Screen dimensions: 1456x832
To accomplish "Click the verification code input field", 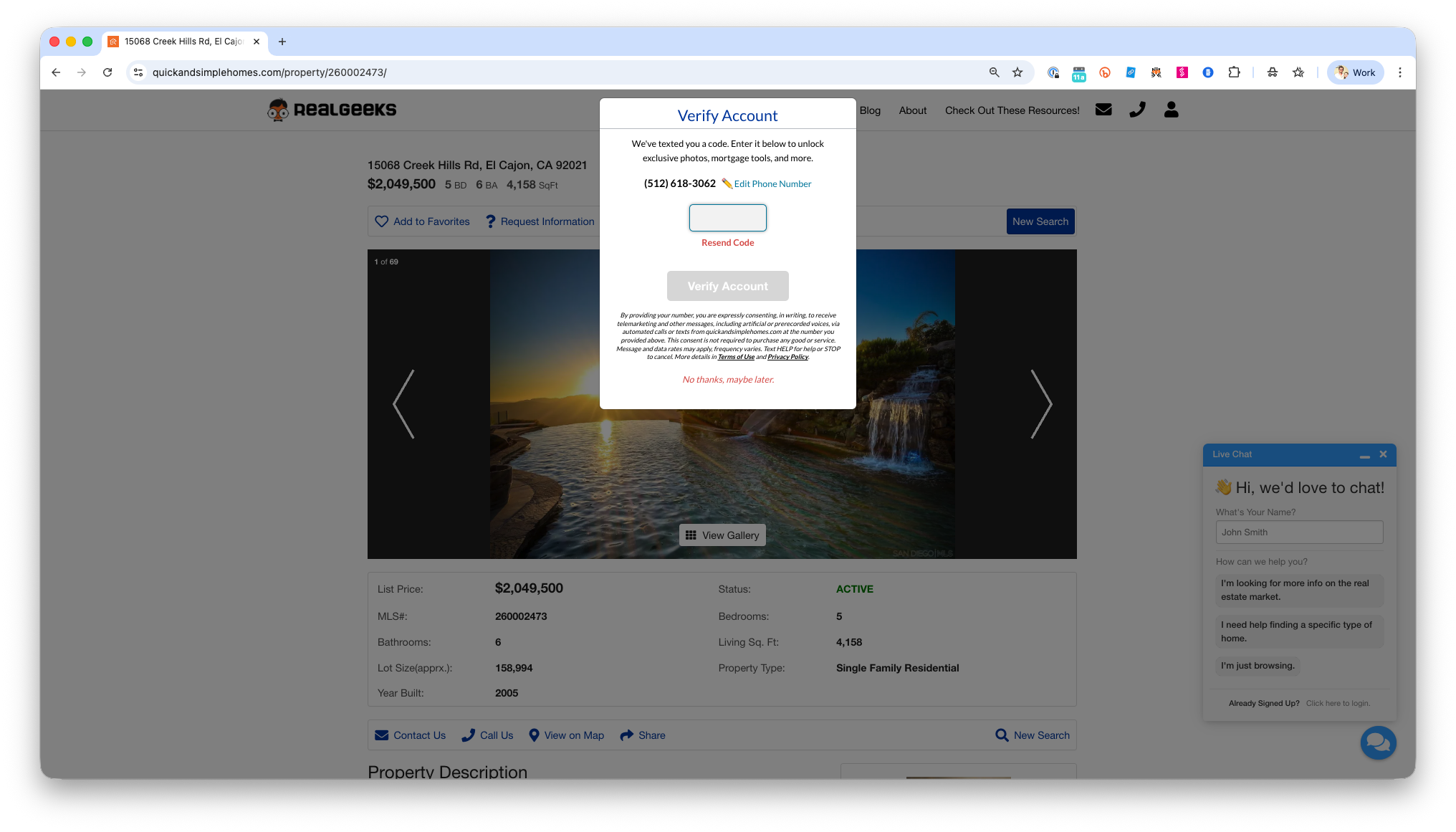I will coord(727,218).
